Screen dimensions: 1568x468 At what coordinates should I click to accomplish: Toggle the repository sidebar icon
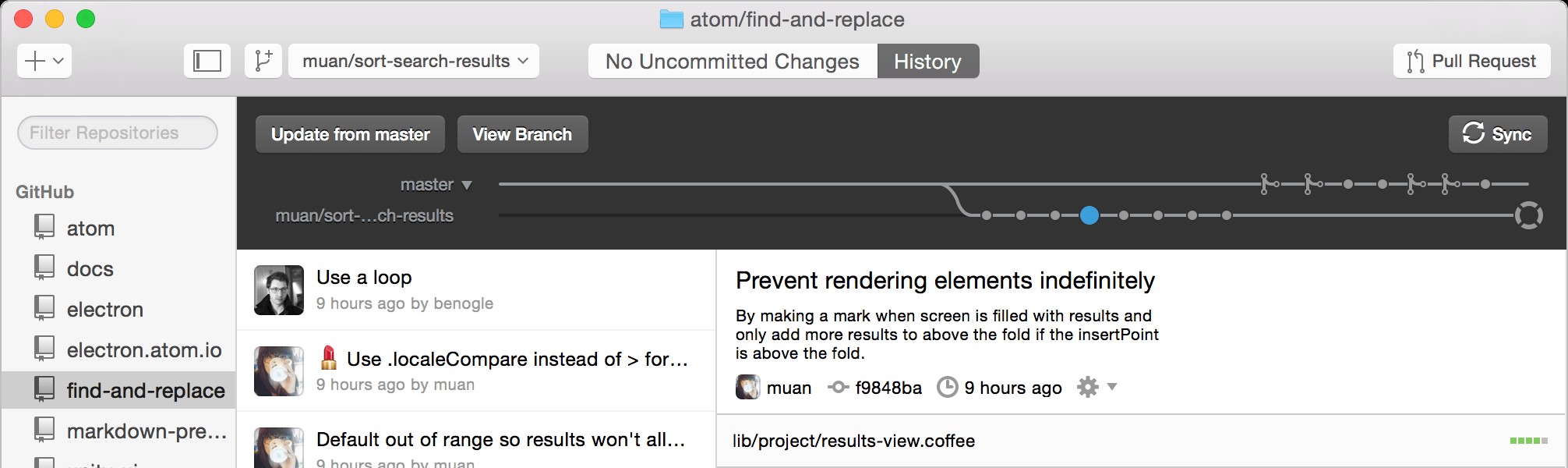click(207, 60)
